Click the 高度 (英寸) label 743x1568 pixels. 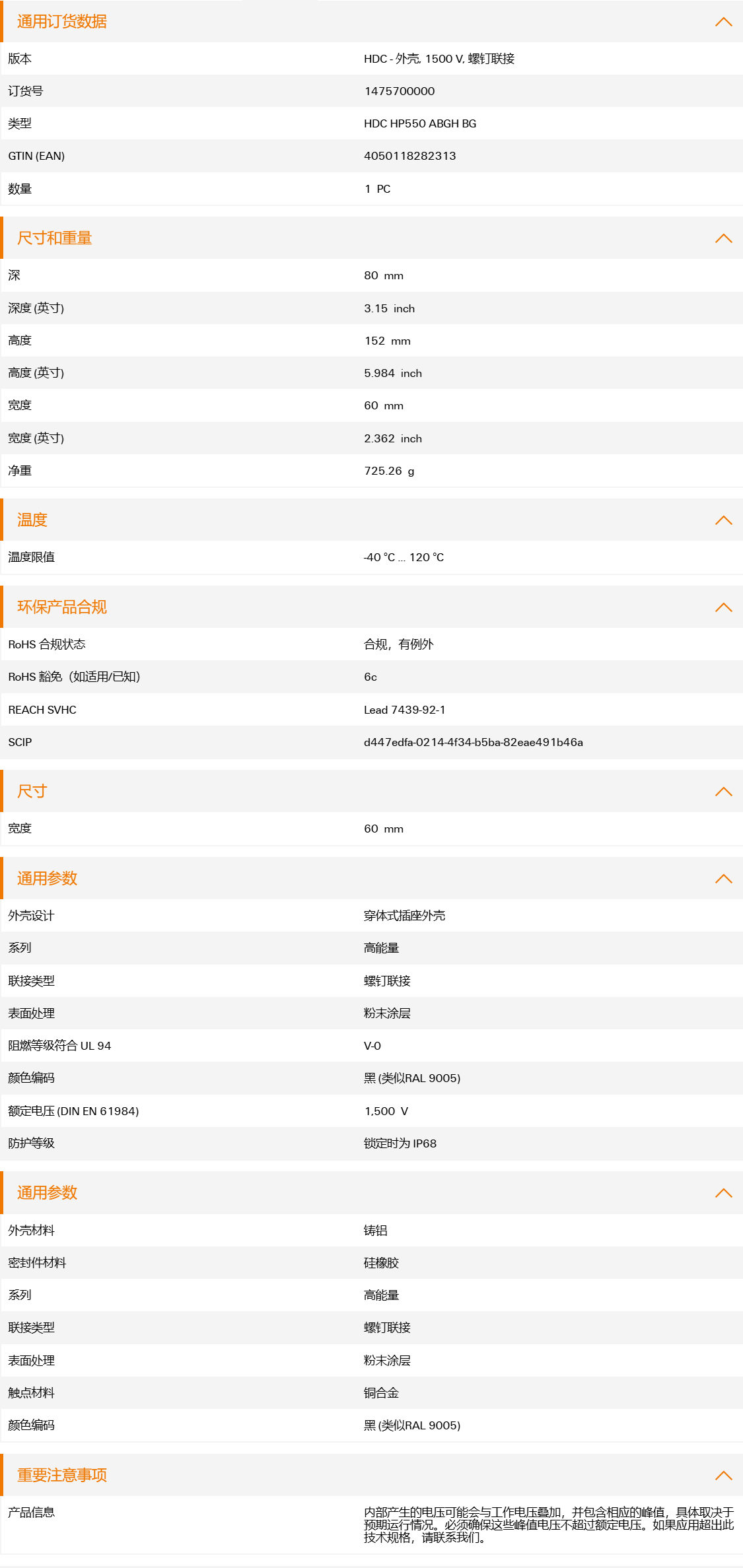[36, 373]
